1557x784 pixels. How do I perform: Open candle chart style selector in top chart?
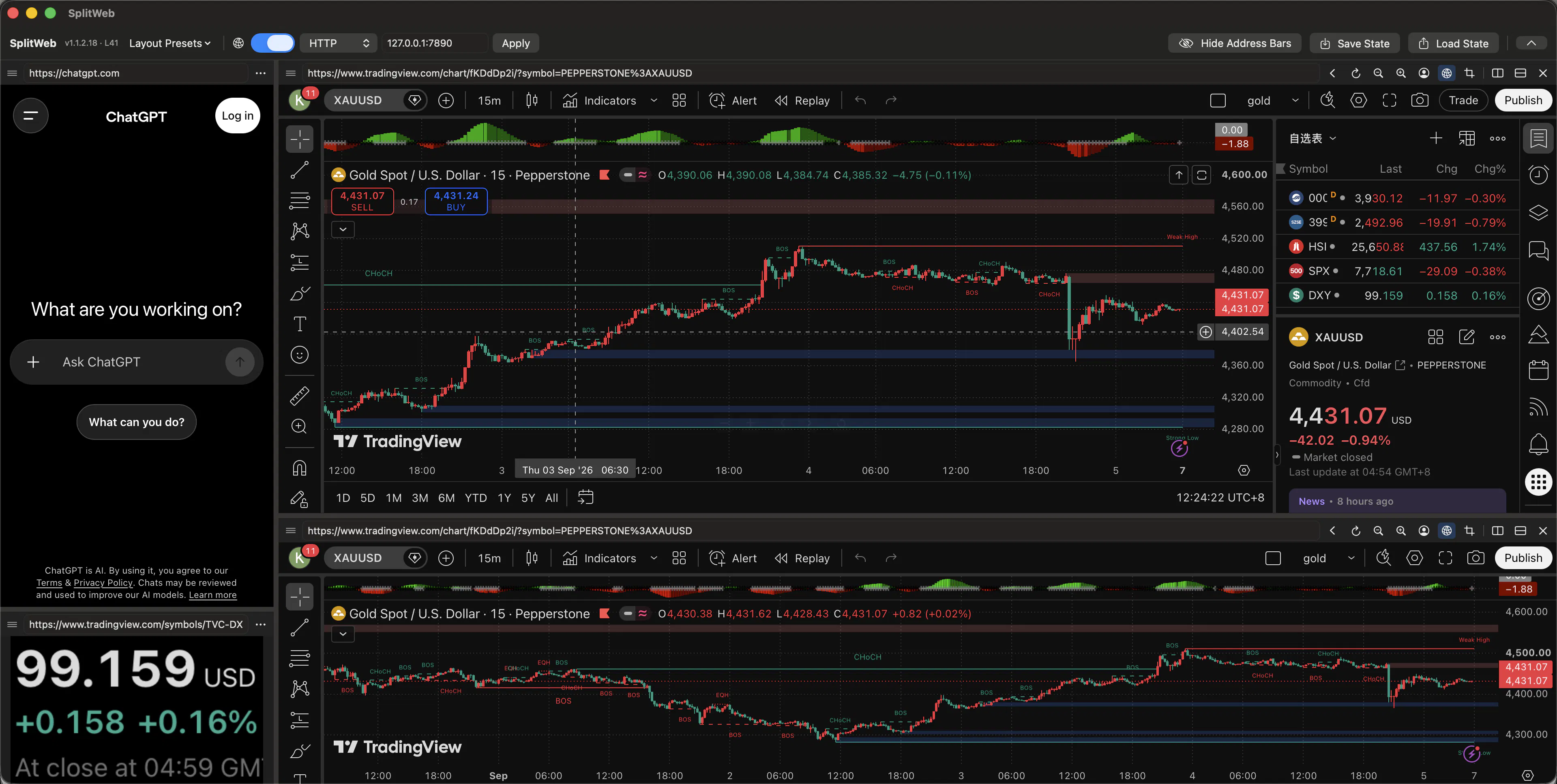point(532,101)
